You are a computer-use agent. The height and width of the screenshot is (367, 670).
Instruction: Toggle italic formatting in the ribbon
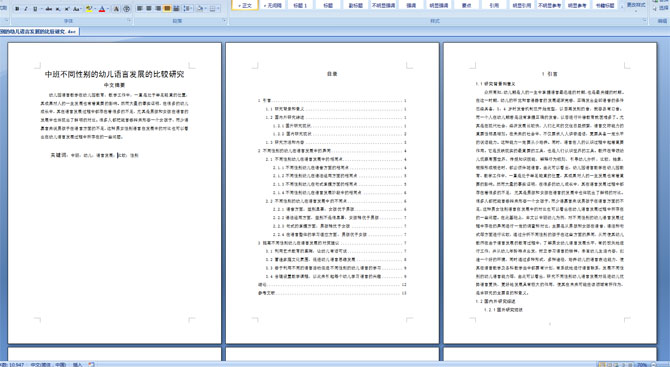point(26,9)
